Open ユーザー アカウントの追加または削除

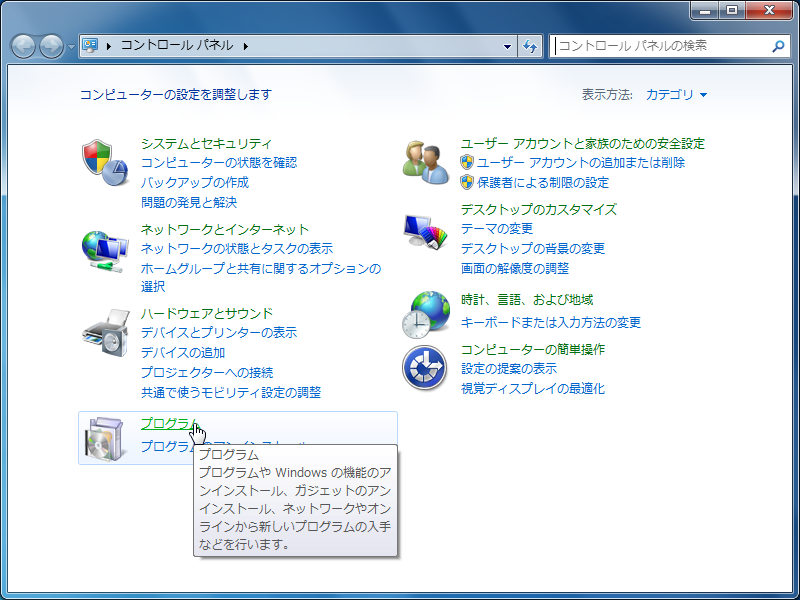(x=581, y=163)
